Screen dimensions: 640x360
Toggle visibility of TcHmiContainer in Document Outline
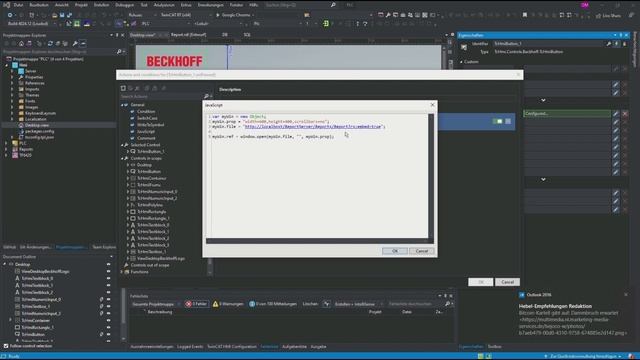tap(109, 320)
